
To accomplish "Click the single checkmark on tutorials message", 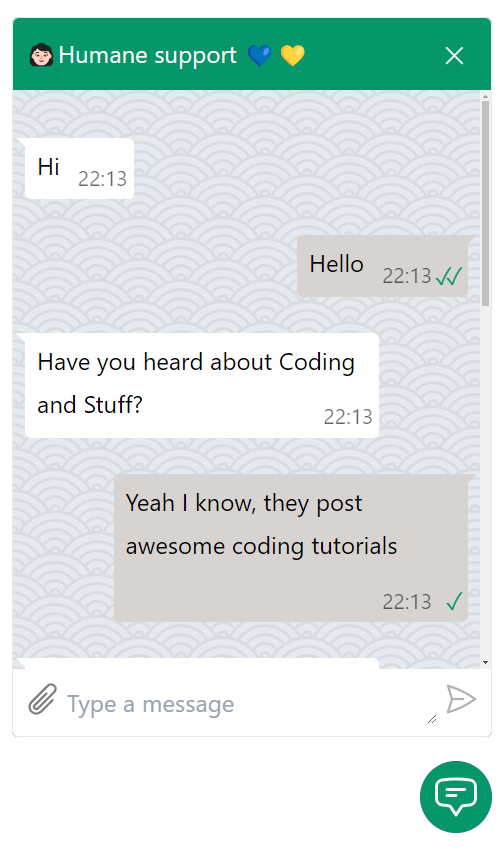I will coord(454,601).
